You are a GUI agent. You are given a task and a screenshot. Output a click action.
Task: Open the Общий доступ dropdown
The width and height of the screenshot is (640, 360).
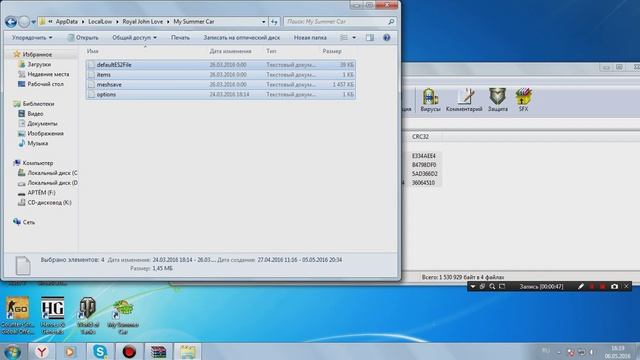point(134,38)
